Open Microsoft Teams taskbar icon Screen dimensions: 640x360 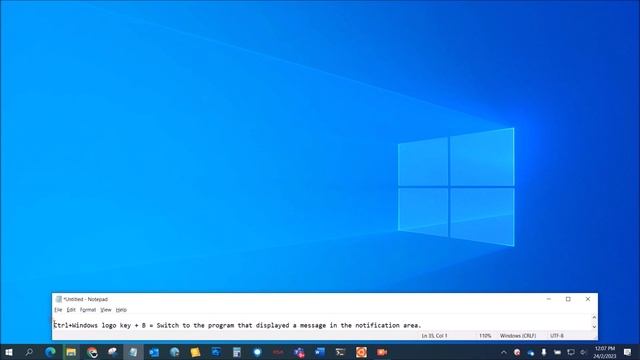click(299, 352)
